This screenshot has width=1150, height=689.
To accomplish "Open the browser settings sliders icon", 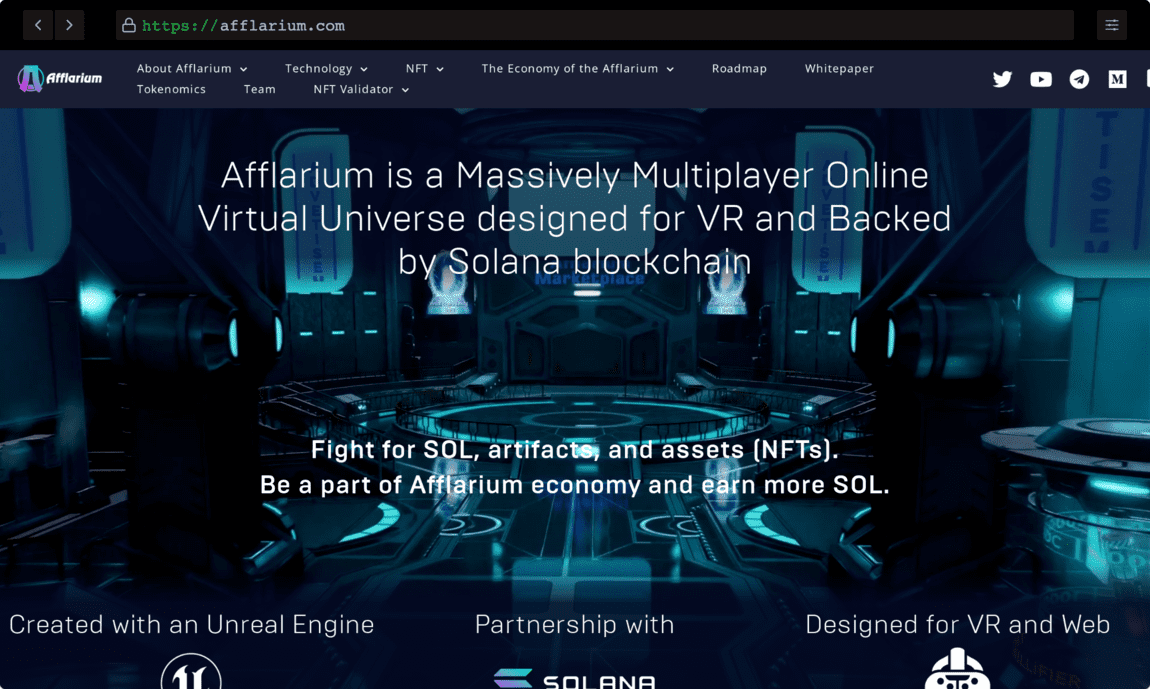I will [x=1112, y=26].
